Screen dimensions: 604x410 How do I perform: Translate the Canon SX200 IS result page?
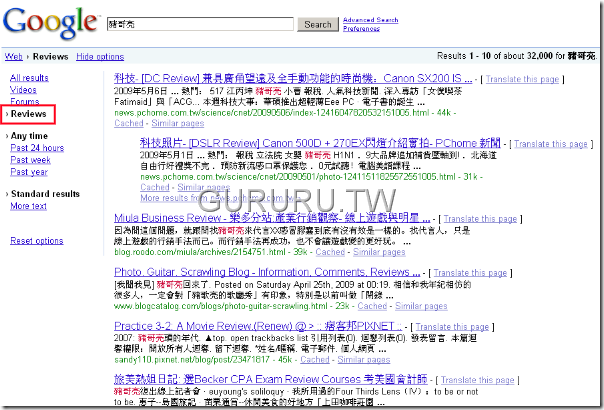pyautogui.click(x=522, y=79)
